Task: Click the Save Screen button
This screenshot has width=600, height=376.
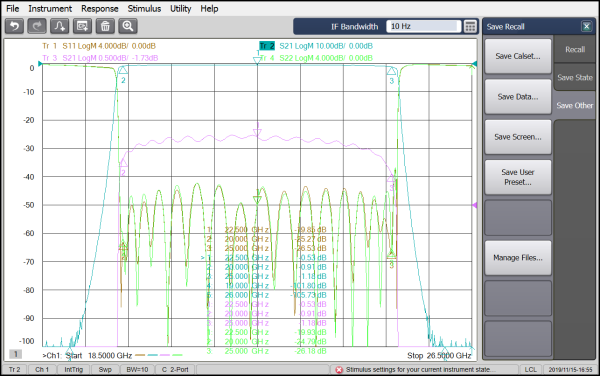Action: (x=518, y=137)
